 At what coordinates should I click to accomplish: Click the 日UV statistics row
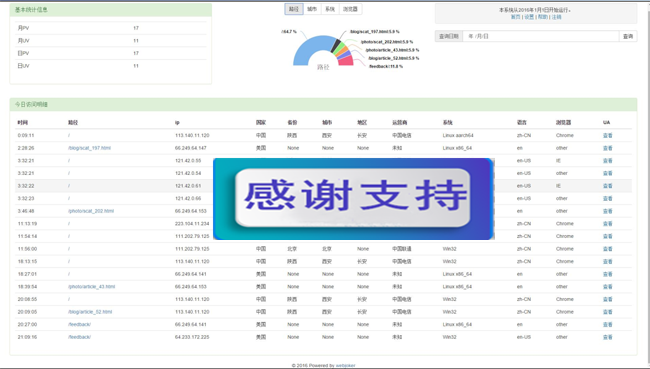pyautogui.click(x=111, y=66)
